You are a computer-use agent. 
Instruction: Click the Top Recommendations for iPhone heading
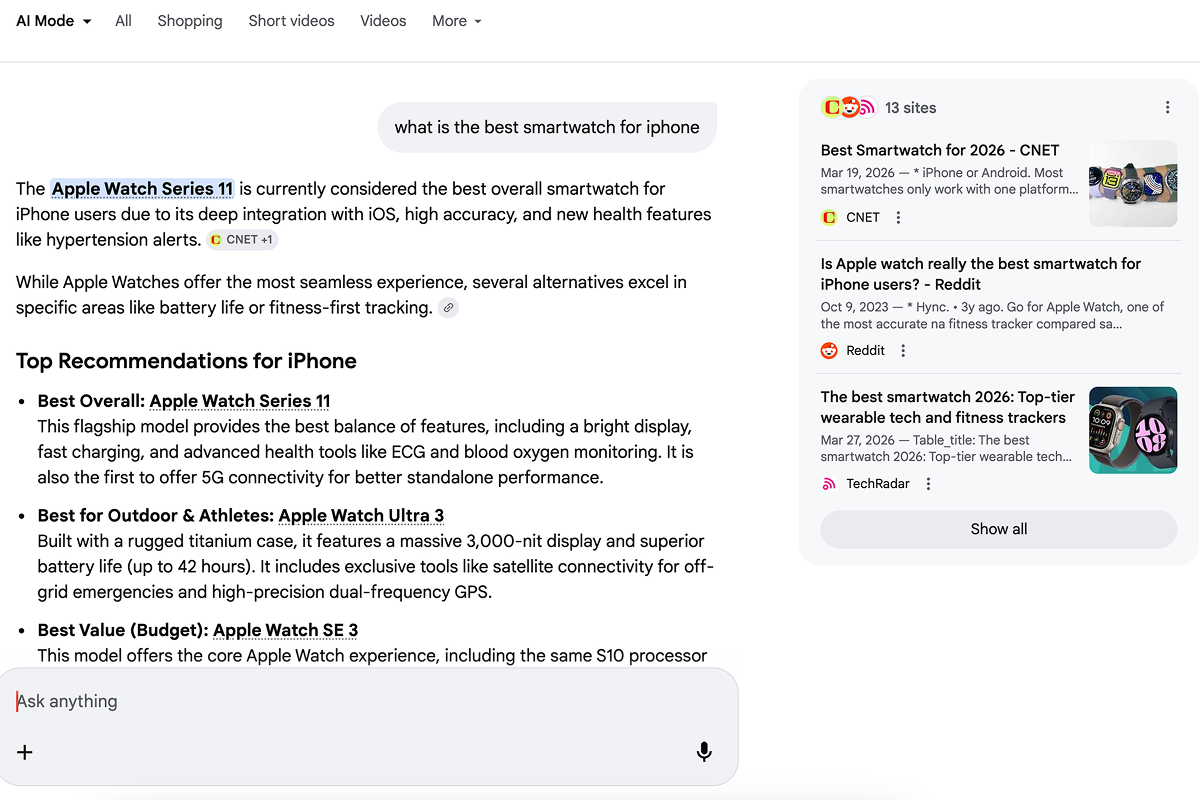[x=186, y=361]
